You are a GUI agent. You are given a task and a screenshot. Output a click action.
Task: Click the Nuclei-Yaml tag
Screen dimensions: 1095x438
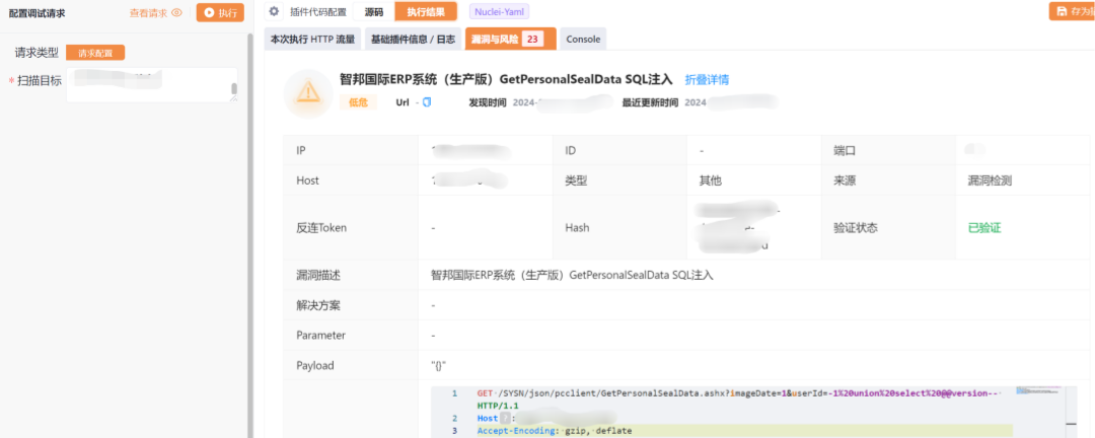click(499, 11)
